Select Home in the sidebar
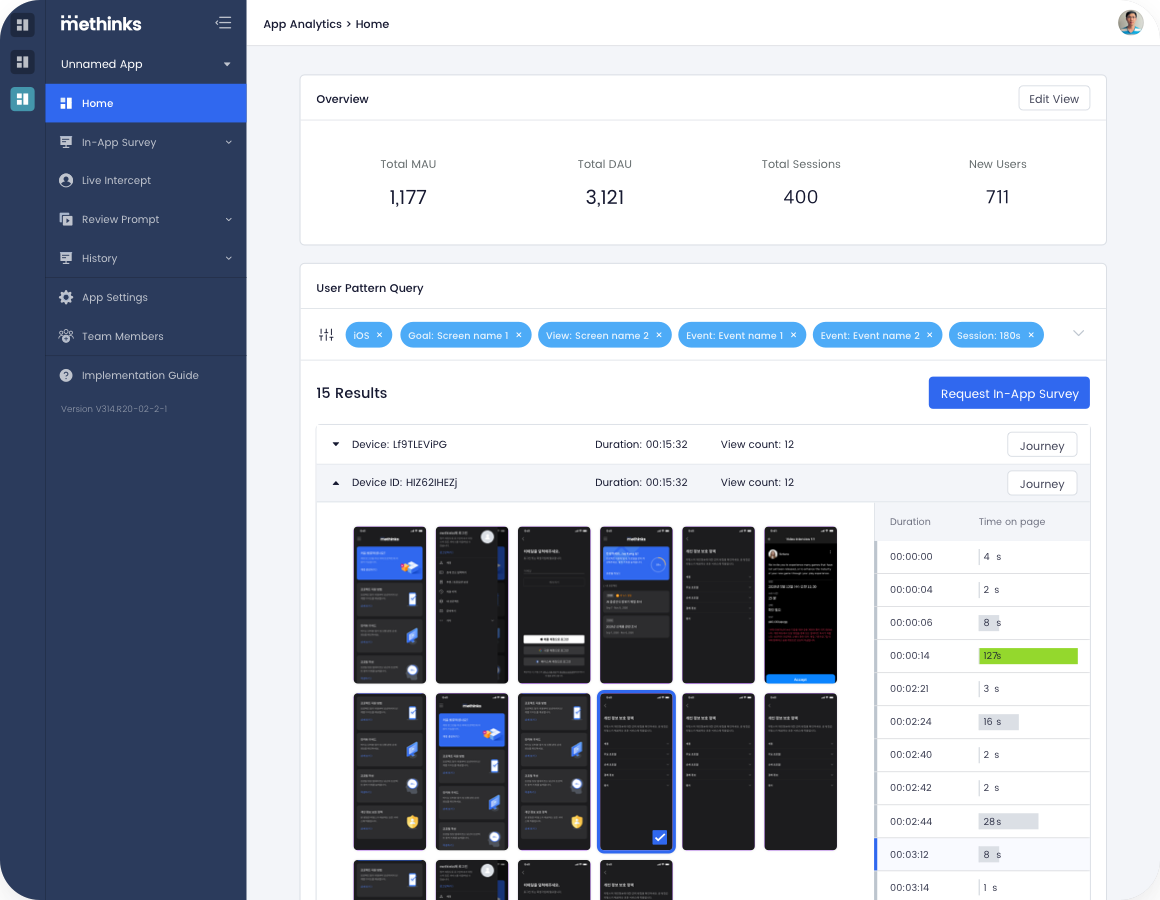Viewport: 1160px width, 900px height. click(x=146, y=104)
